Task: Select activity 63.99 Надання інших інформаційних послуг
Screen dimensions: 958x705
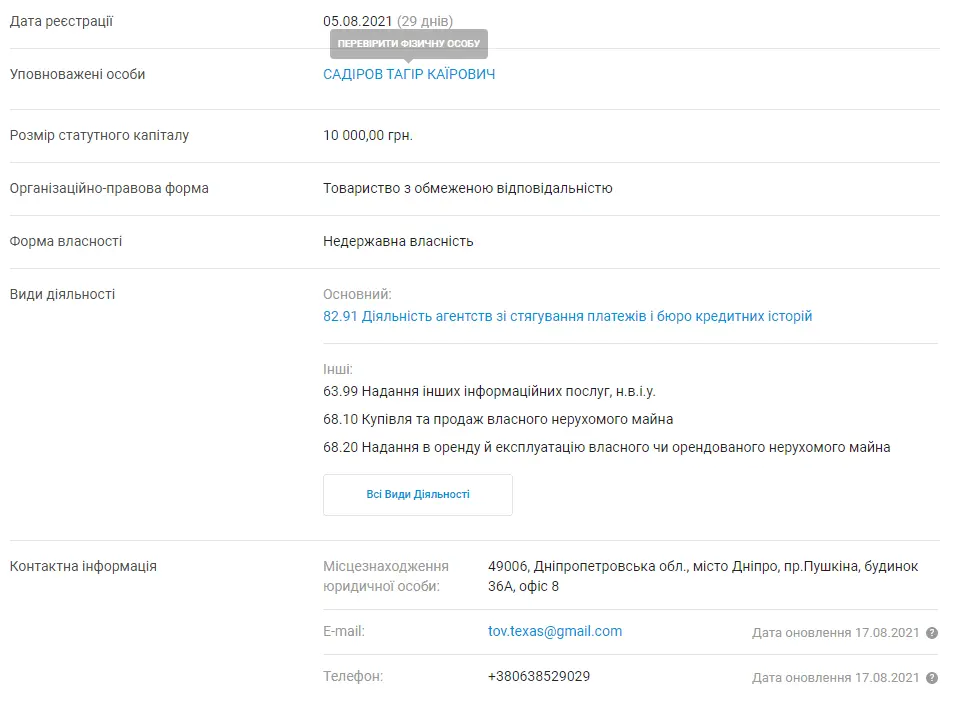Action: tap(489, 391)
